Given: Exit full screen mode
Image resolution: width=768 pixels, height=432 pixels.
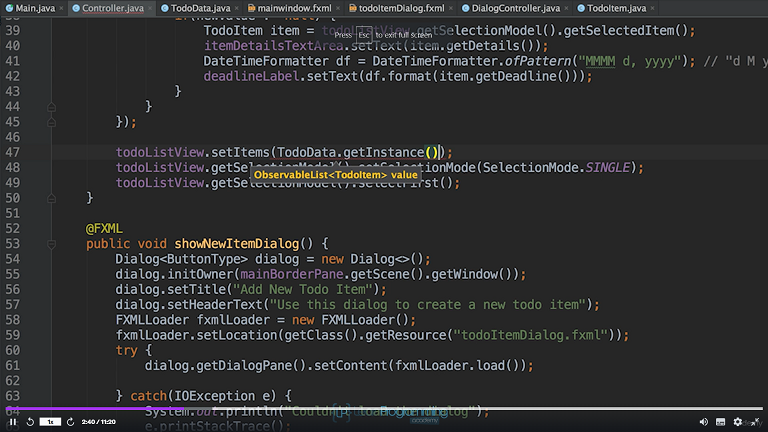Looking at the screenshot, I should coord(755,422).
